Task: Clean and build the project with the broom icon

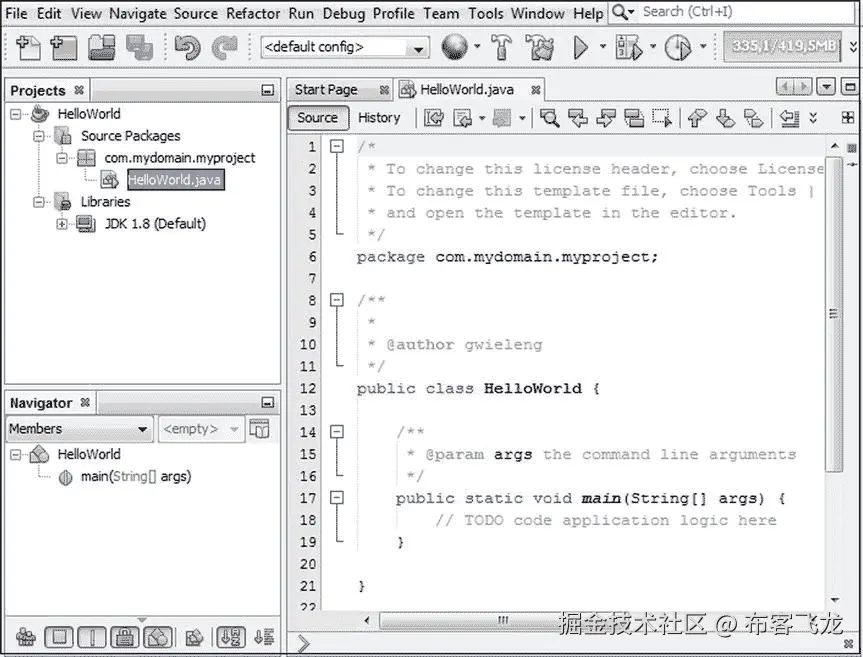Action: coord(540,47)
